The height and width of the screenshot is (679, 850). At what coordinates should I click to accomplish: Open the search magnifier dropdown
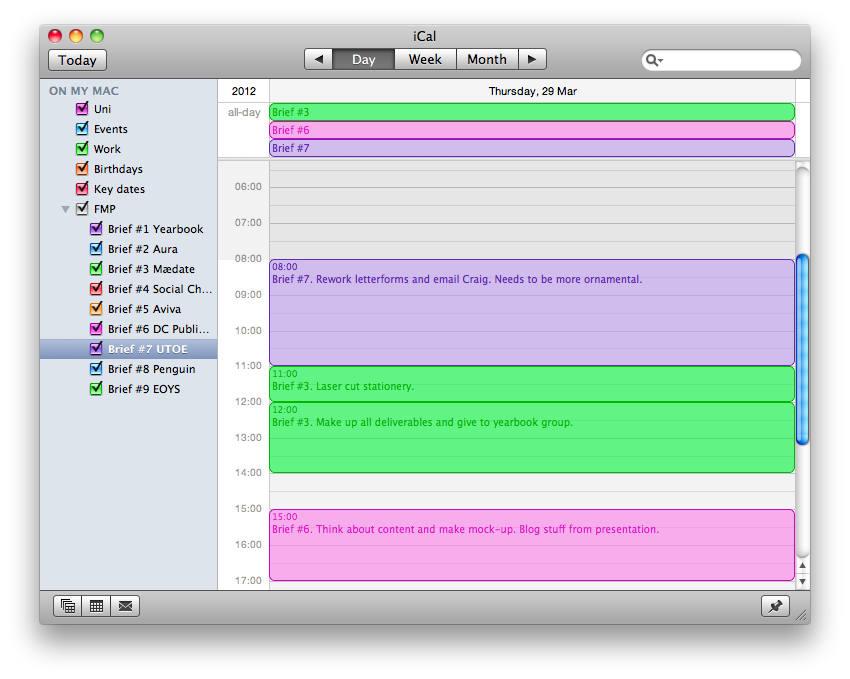pyautogui.click(x=654, y=60)
